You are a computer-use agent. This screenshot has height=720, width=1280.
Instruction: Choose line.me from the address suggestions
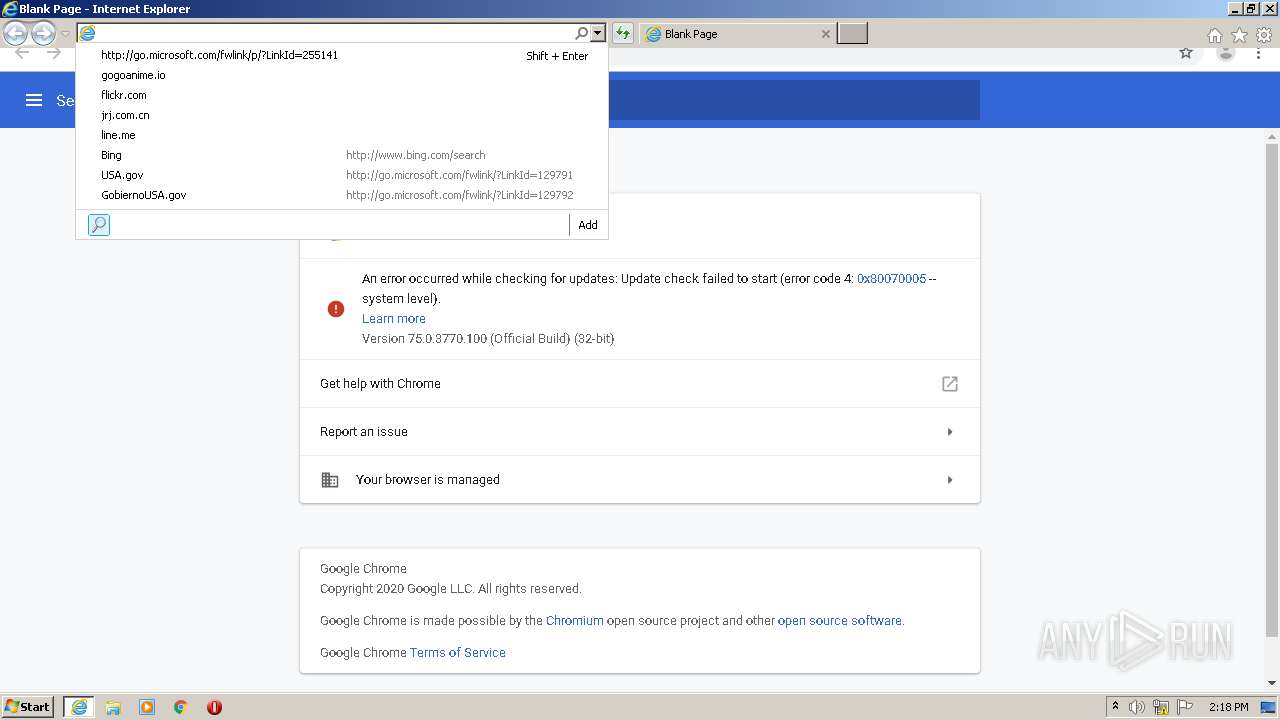tap(342, 135)
